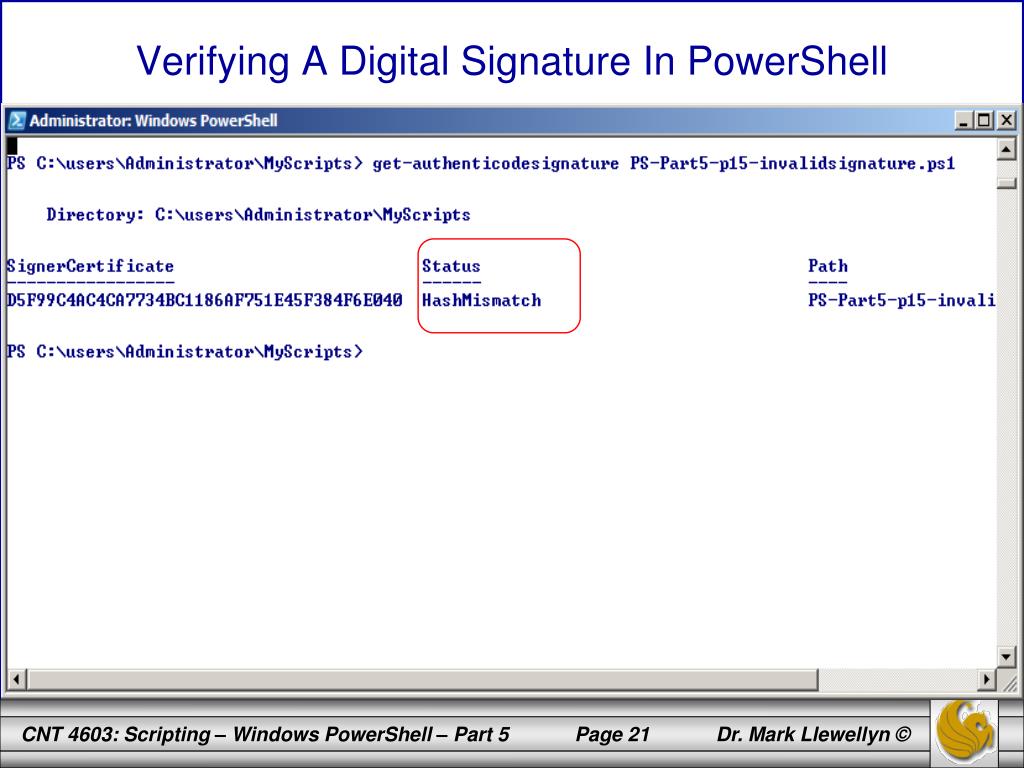Click the slide title Verifying A Digital Signature

point(511,61)
